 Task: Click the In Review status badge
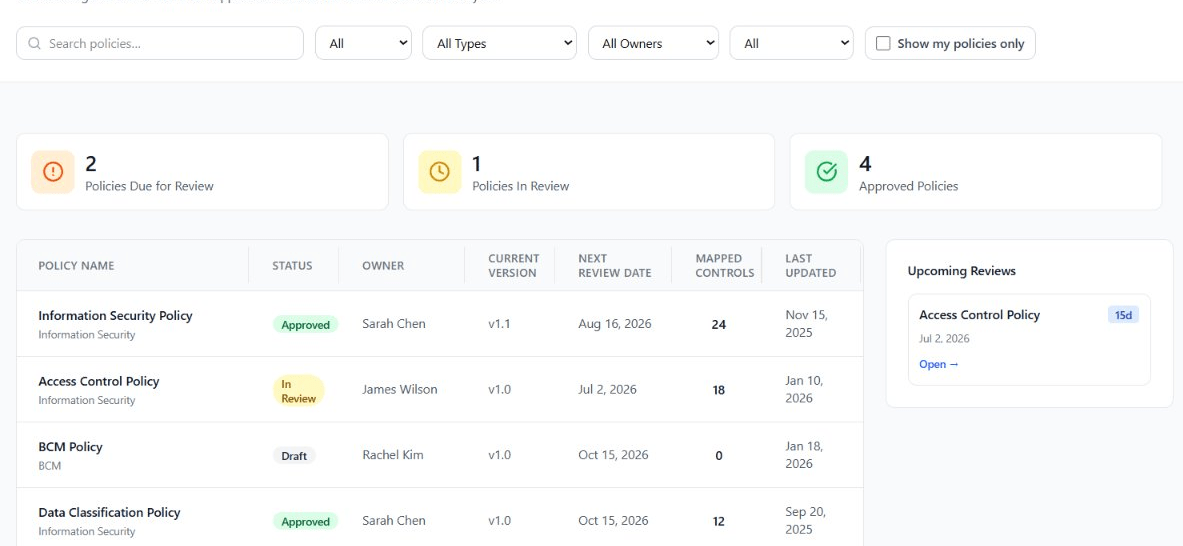tap(299, 391)
